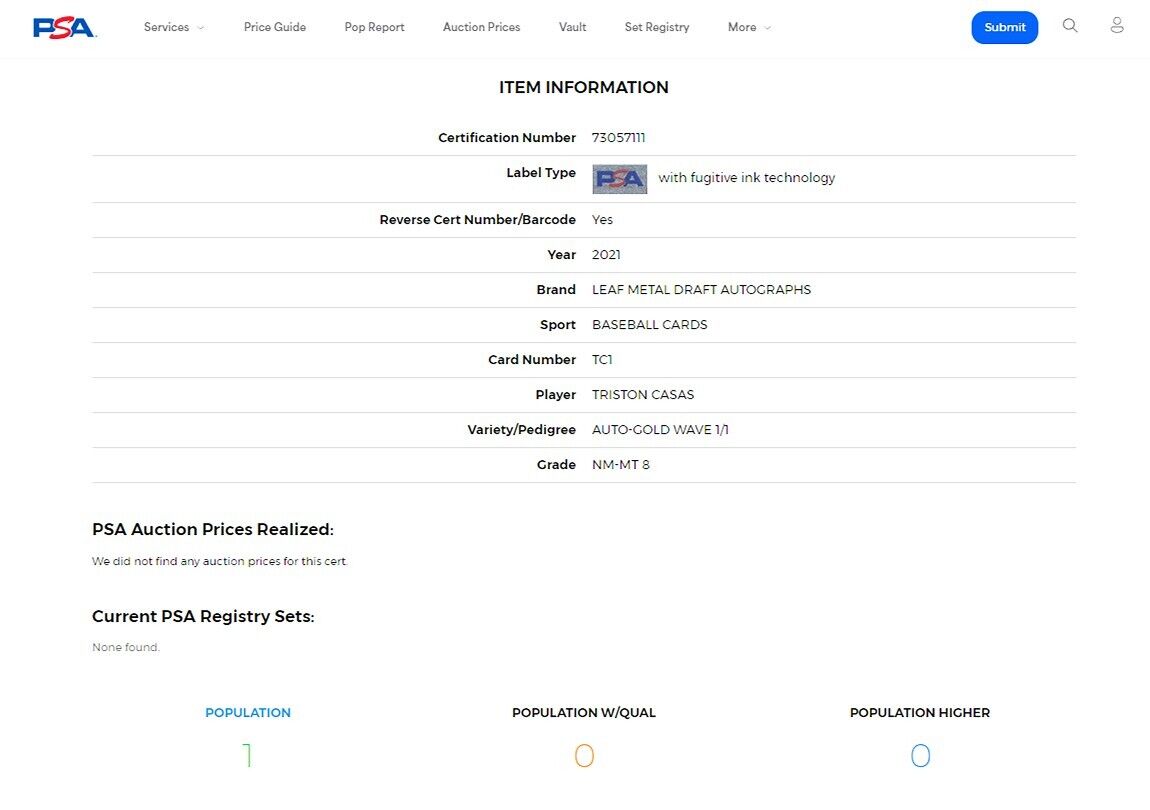Open the Price Guide menu item
This screenshot has height=810, width=1150.
pyautogui.click(x=275, y=27)
